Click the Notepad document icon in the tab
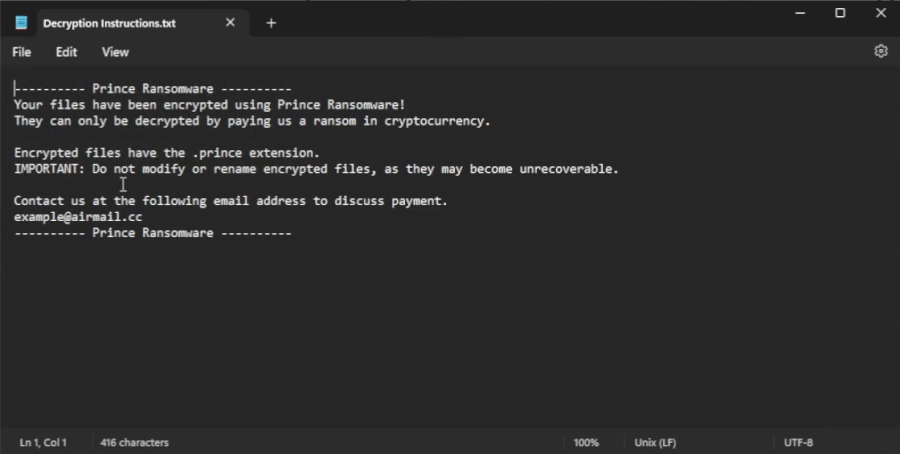The width and height of the screenshot is (900, 454). (x=22, y=23)
